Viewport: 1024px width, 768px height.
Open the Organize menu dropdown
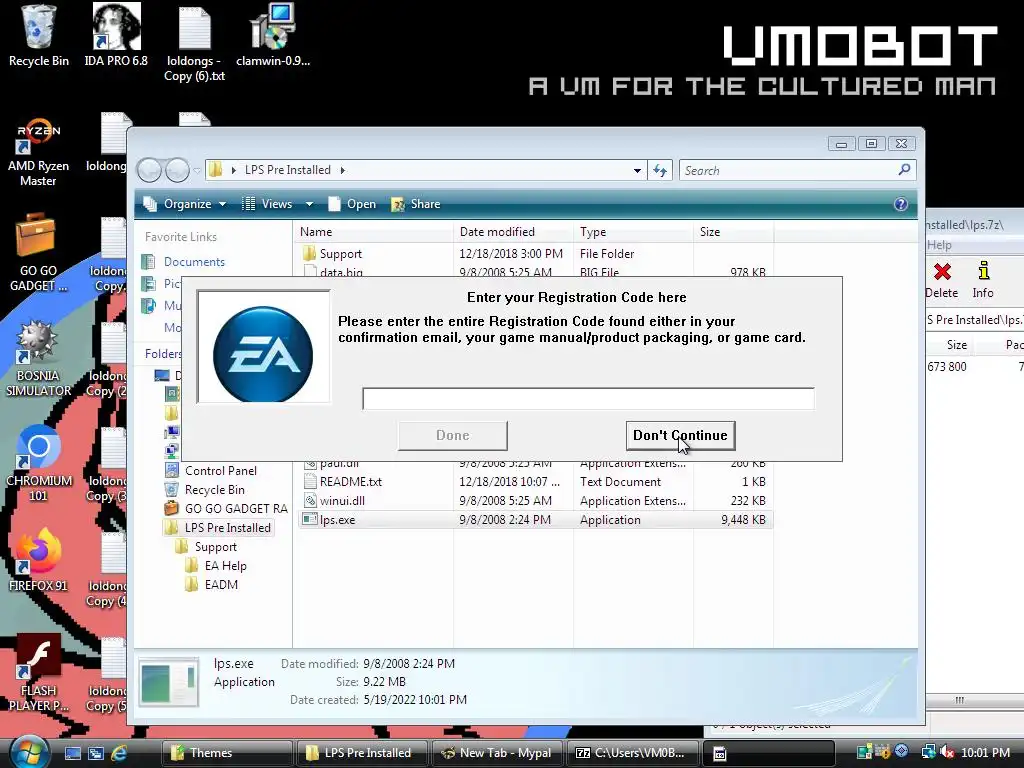(185, 204)
